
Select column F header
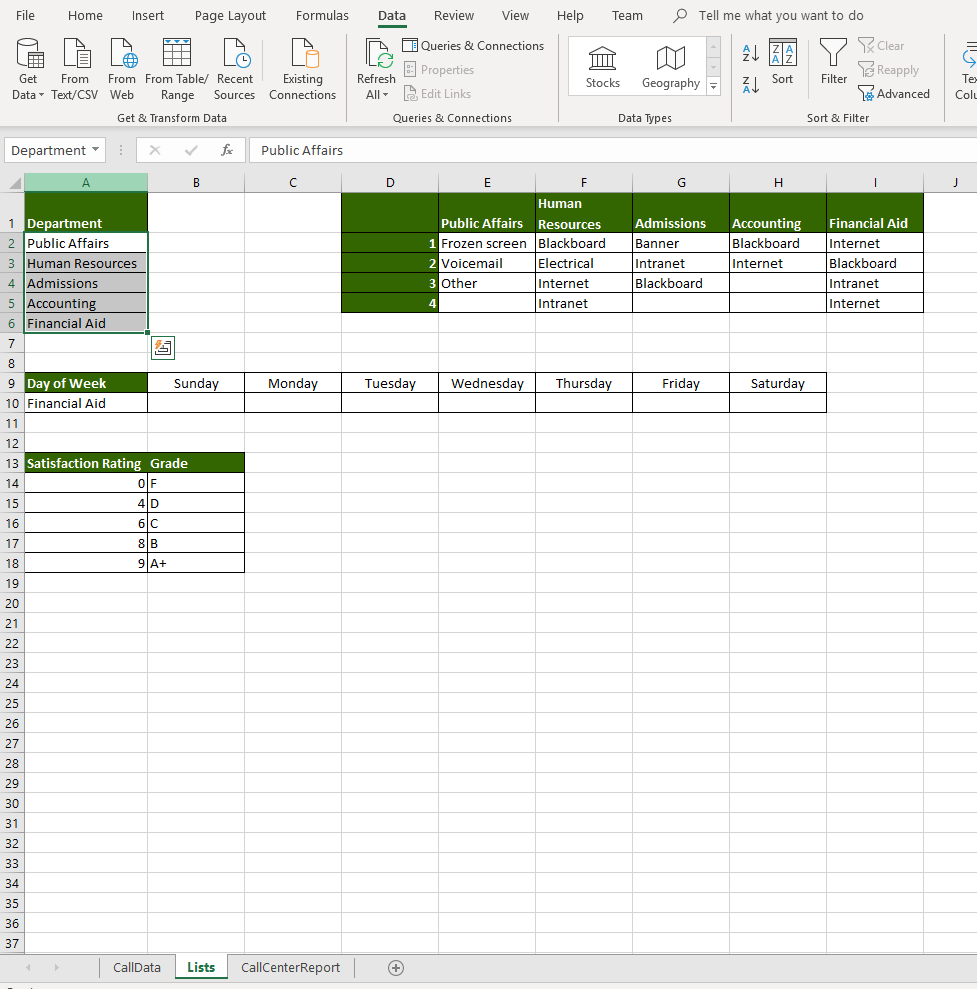click(x=584, y=183)
